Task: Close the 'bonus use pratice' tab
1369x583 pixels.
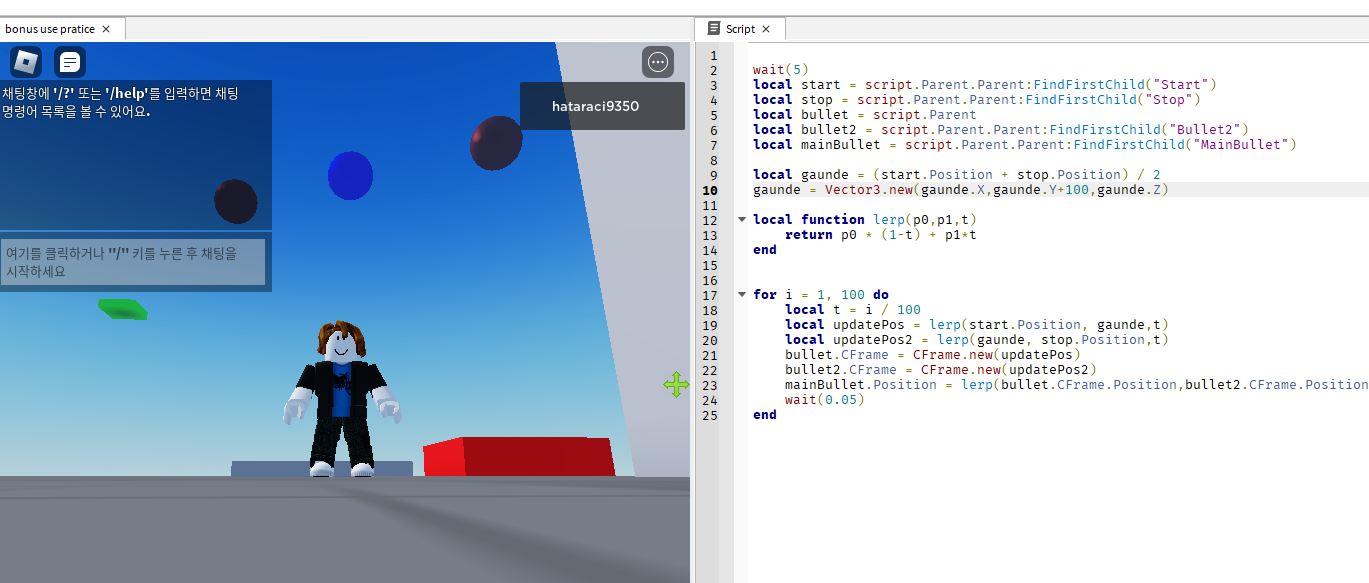Action: [x=106, y=29]
